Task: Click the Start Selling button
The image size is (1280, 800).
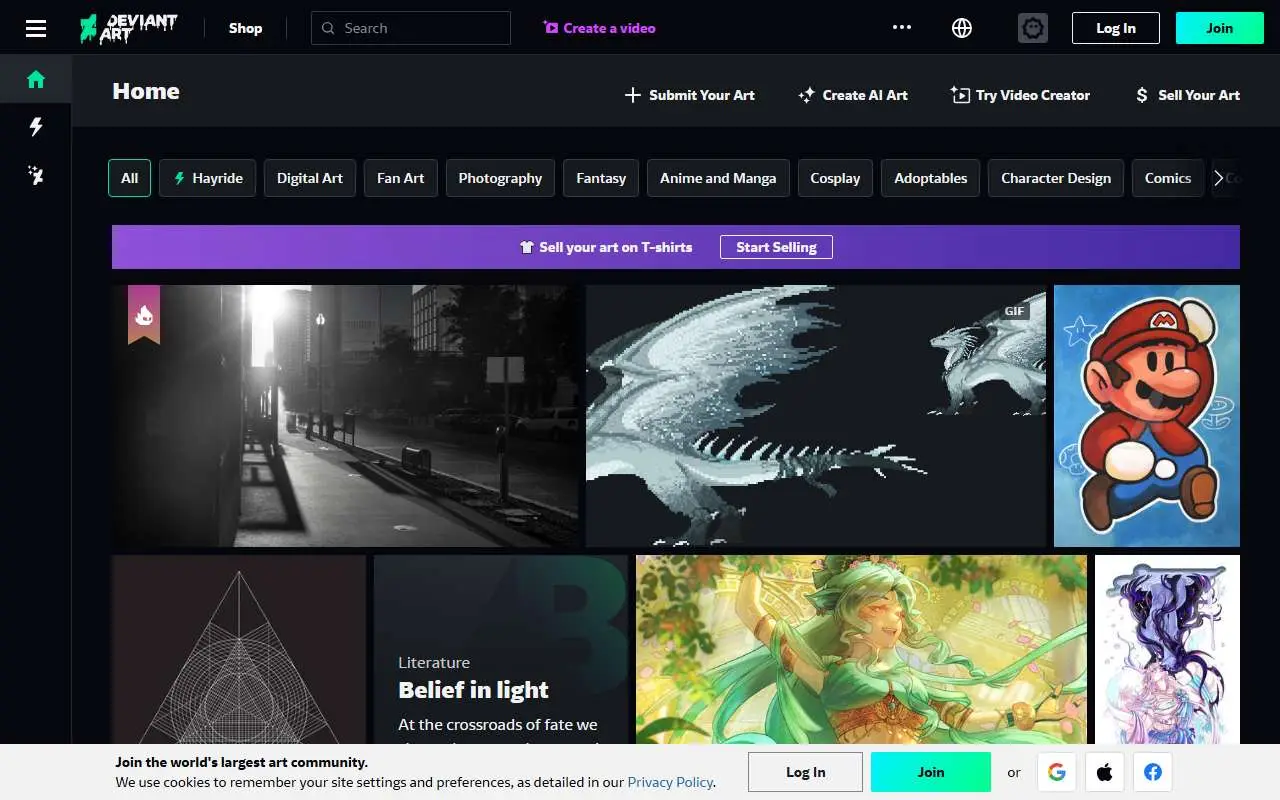Action: (776, 247)
